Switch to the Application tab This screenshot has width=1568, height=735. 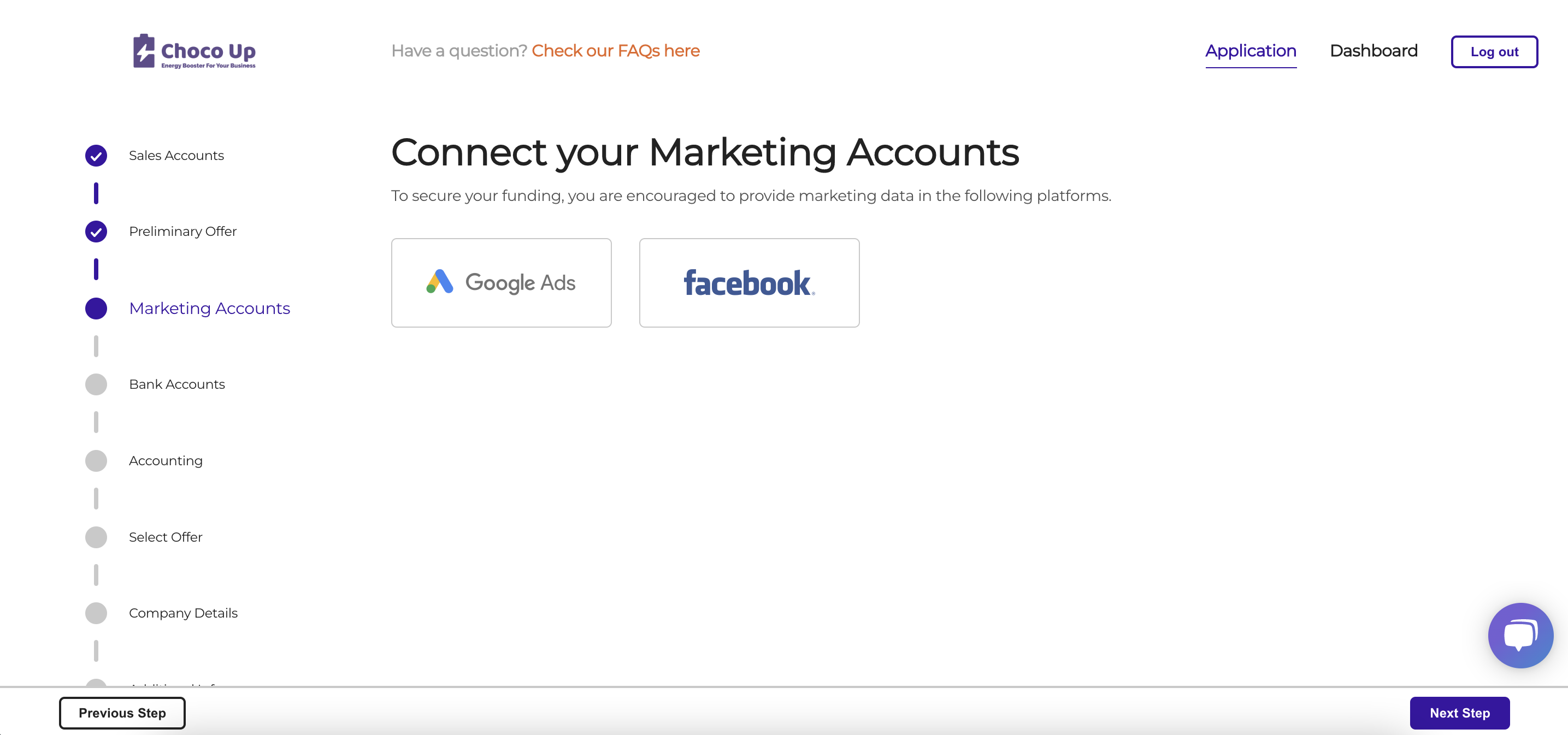click(x=1250, y=51)
